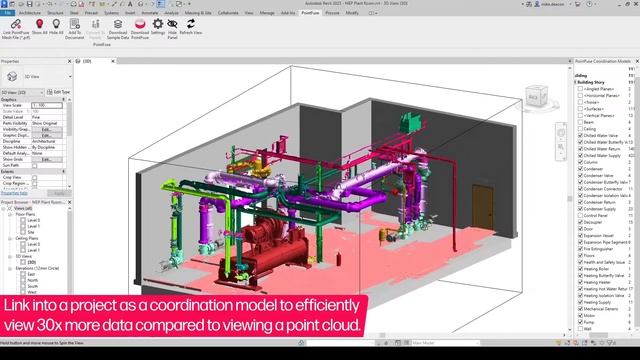Click the Revit application logo icon
The width and height of the screenshot is (640, 360).
click(4, 4)
